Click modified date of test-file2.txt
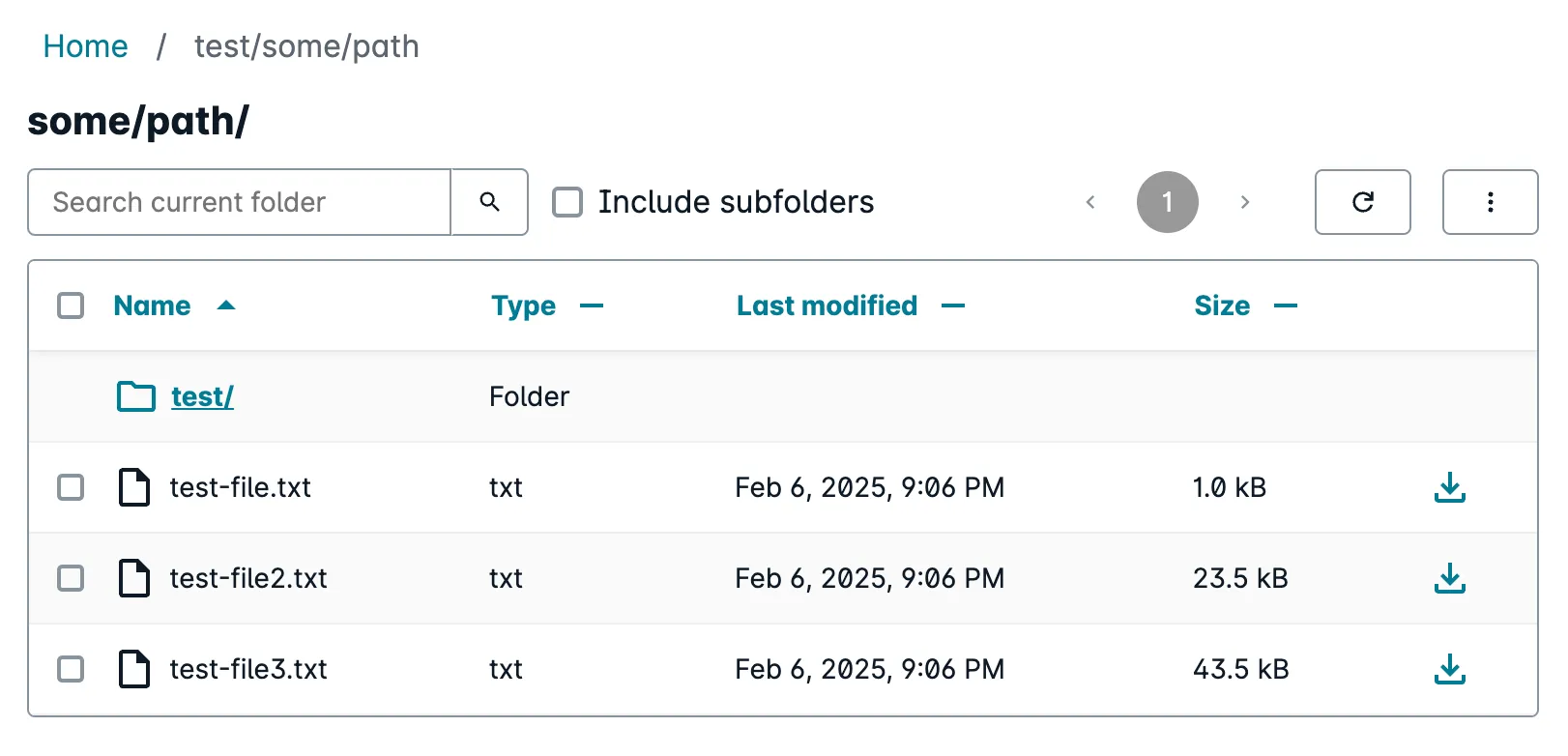This screenshot has height=756, width=1568. point(869,578)
